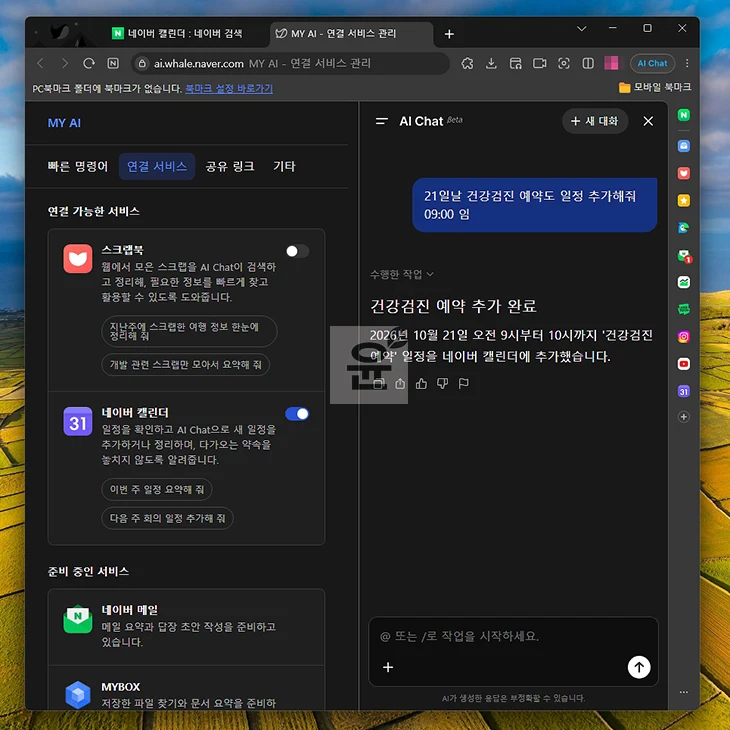Screen dimensions: 730x730
Task: Go forward to the next page
Action: click(65, 63)
